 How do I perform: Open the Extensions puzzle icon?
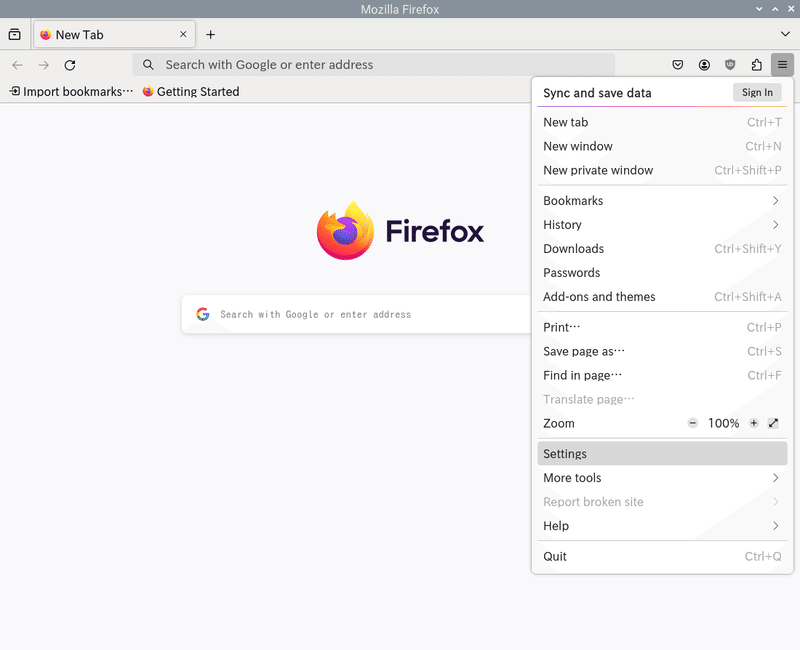757,65
